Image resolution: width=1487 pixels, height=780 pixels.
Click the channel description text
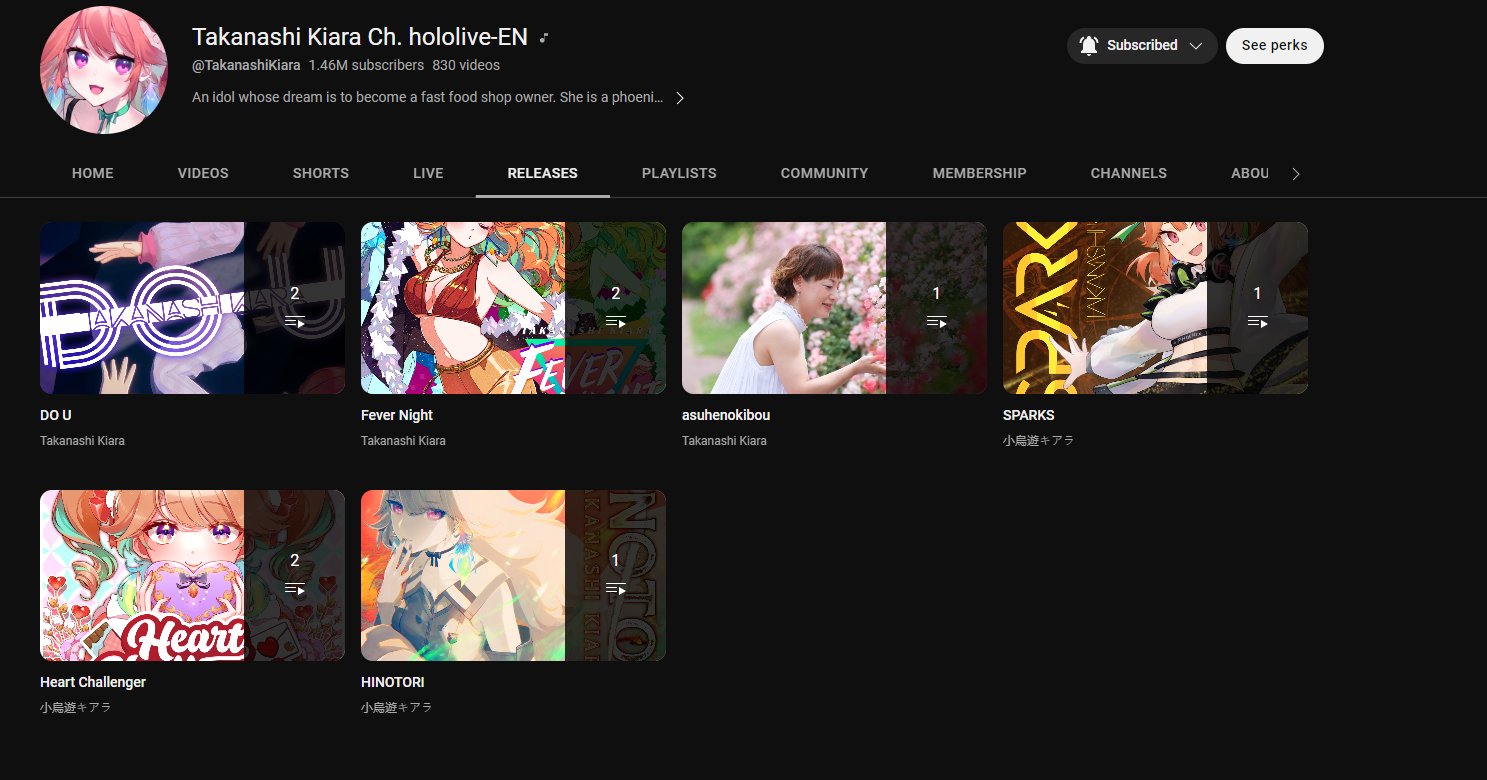pos(428,98)
